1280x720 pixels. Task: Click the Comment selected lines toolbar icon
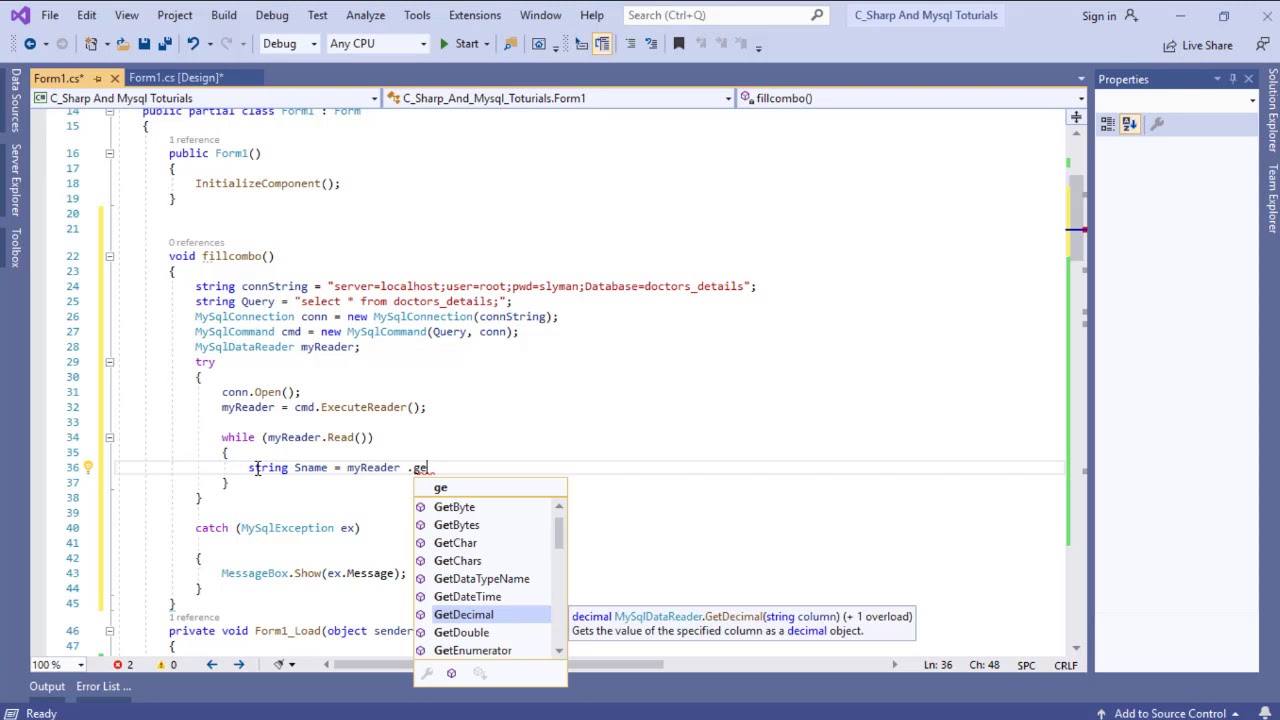pyautogui.click(x=630, y=44)
